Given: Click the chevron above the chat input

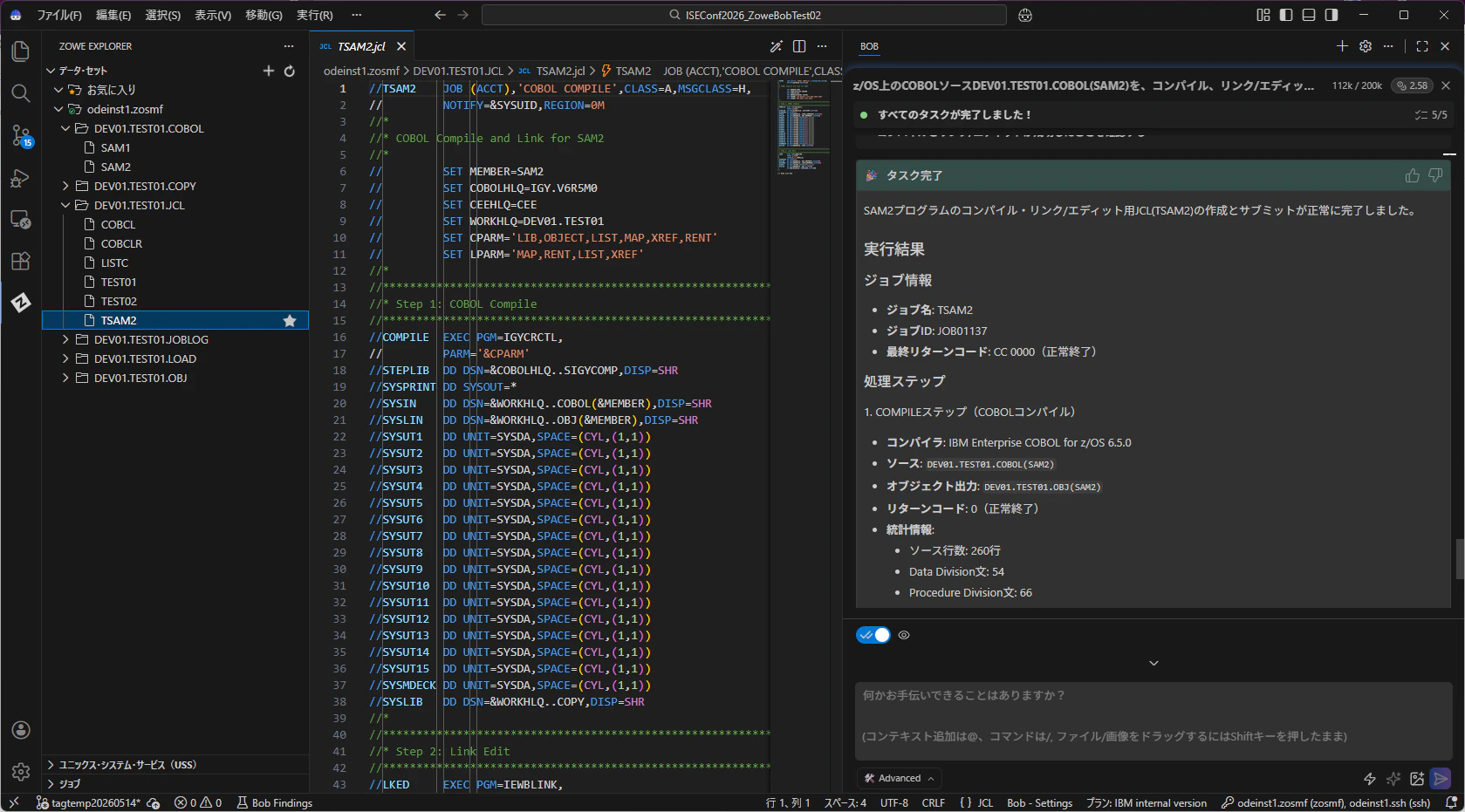Looking at the screenshot, I should 1154,664.
